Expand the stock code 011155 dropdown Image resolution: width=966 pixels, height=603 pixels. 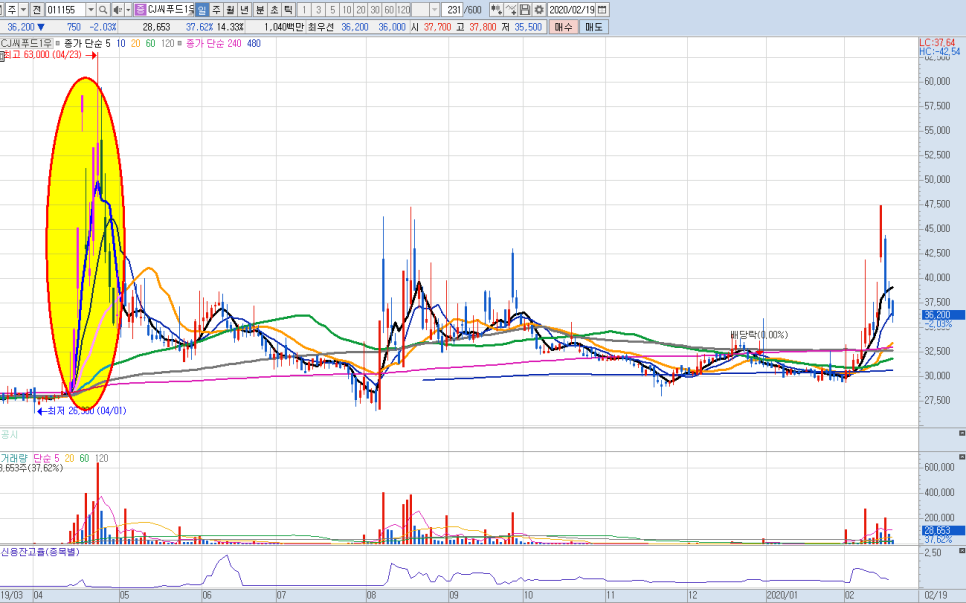[89, 9]
